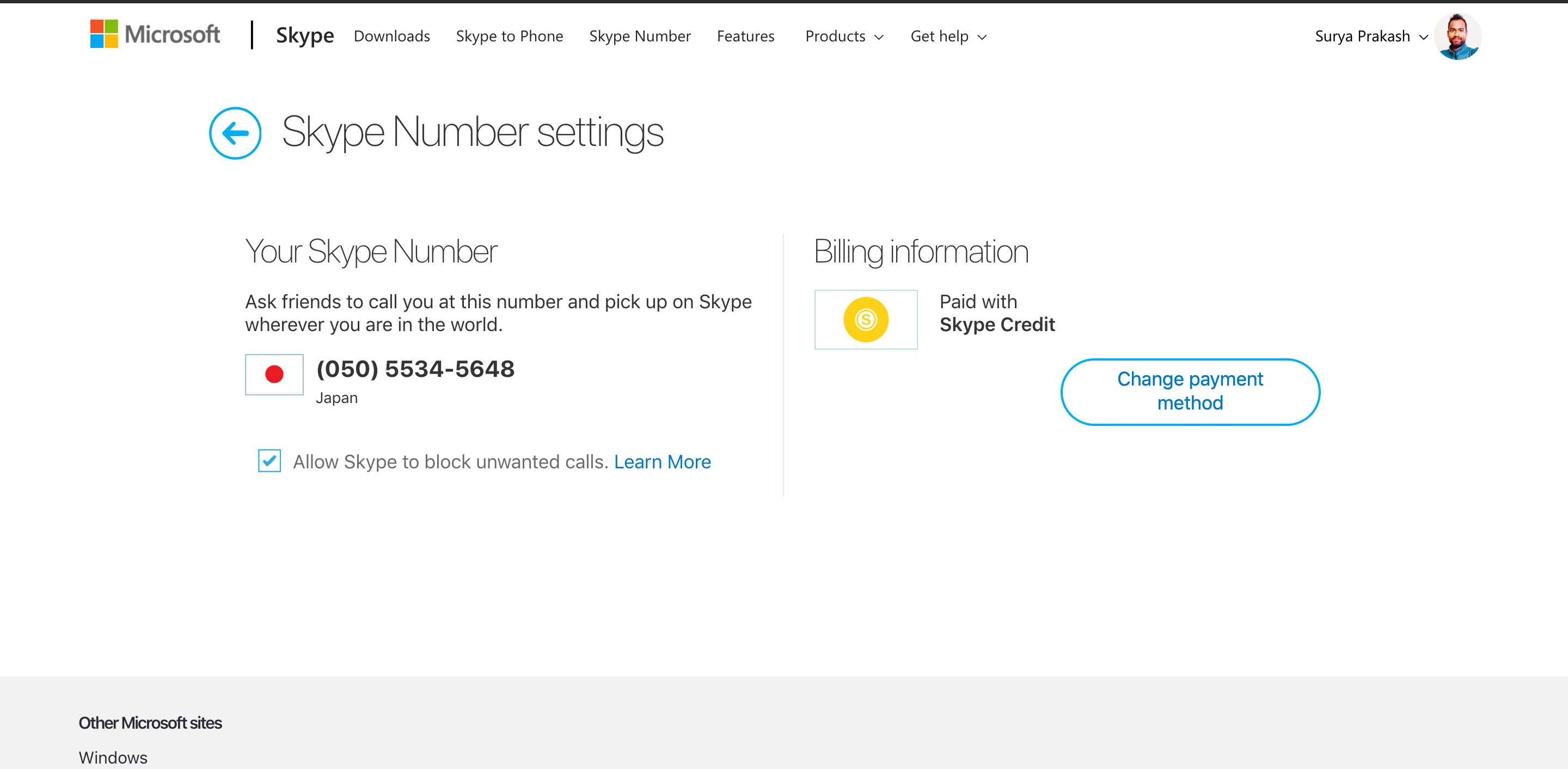Image resolution: width=1568 pixels, height=769 pixels.
Task: Open Surya Prakash profile avatar
Action: (1457, 36)
